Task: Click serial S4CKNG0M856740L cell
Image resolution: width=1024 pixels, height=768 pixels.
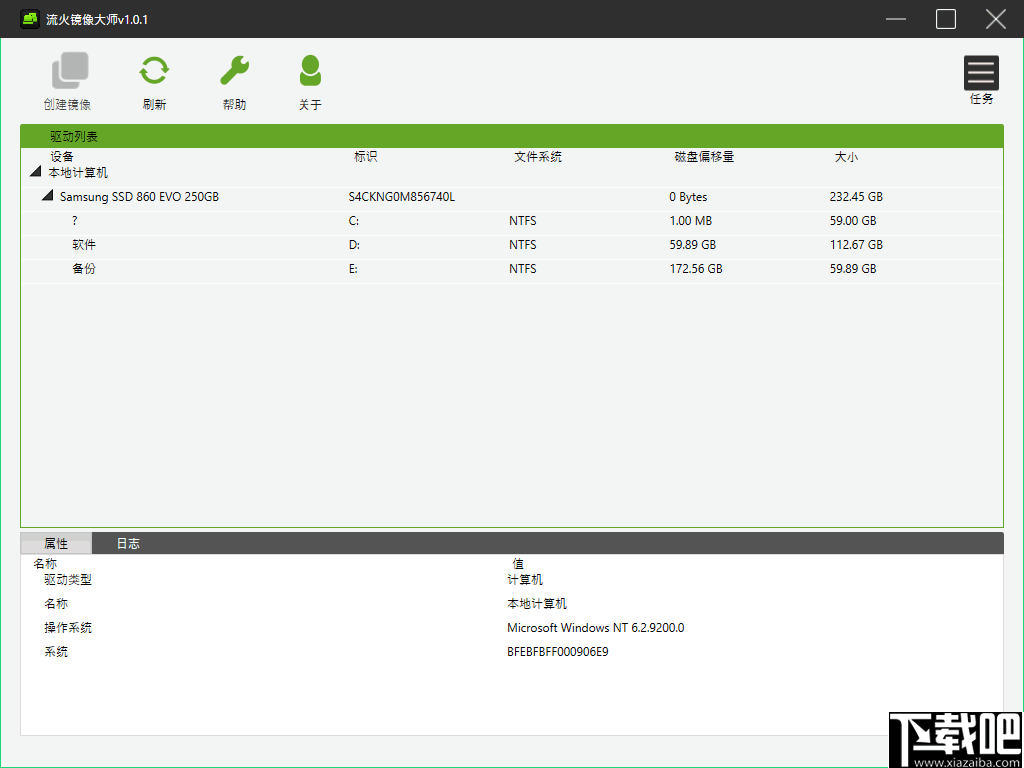Action: [x=402, y=197]
